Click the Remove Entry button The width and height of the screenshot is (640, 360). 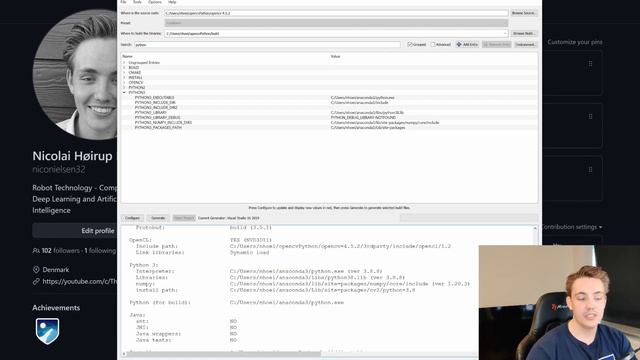pos(496,44)
